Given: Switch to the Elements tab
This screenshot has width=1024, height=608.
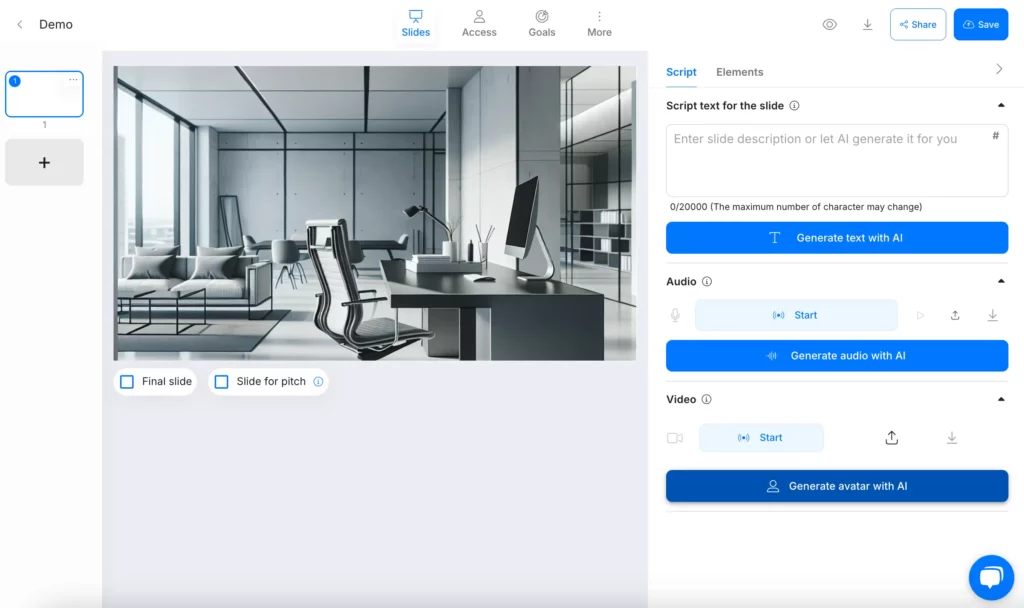Looking at the screenshot, I should 739,72.
